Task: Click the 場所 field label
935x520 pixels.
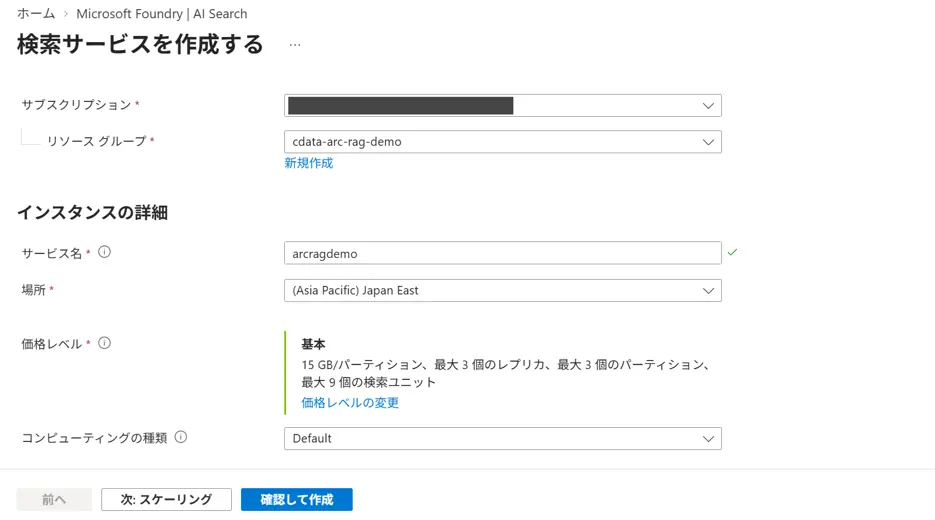Action: 33,290
